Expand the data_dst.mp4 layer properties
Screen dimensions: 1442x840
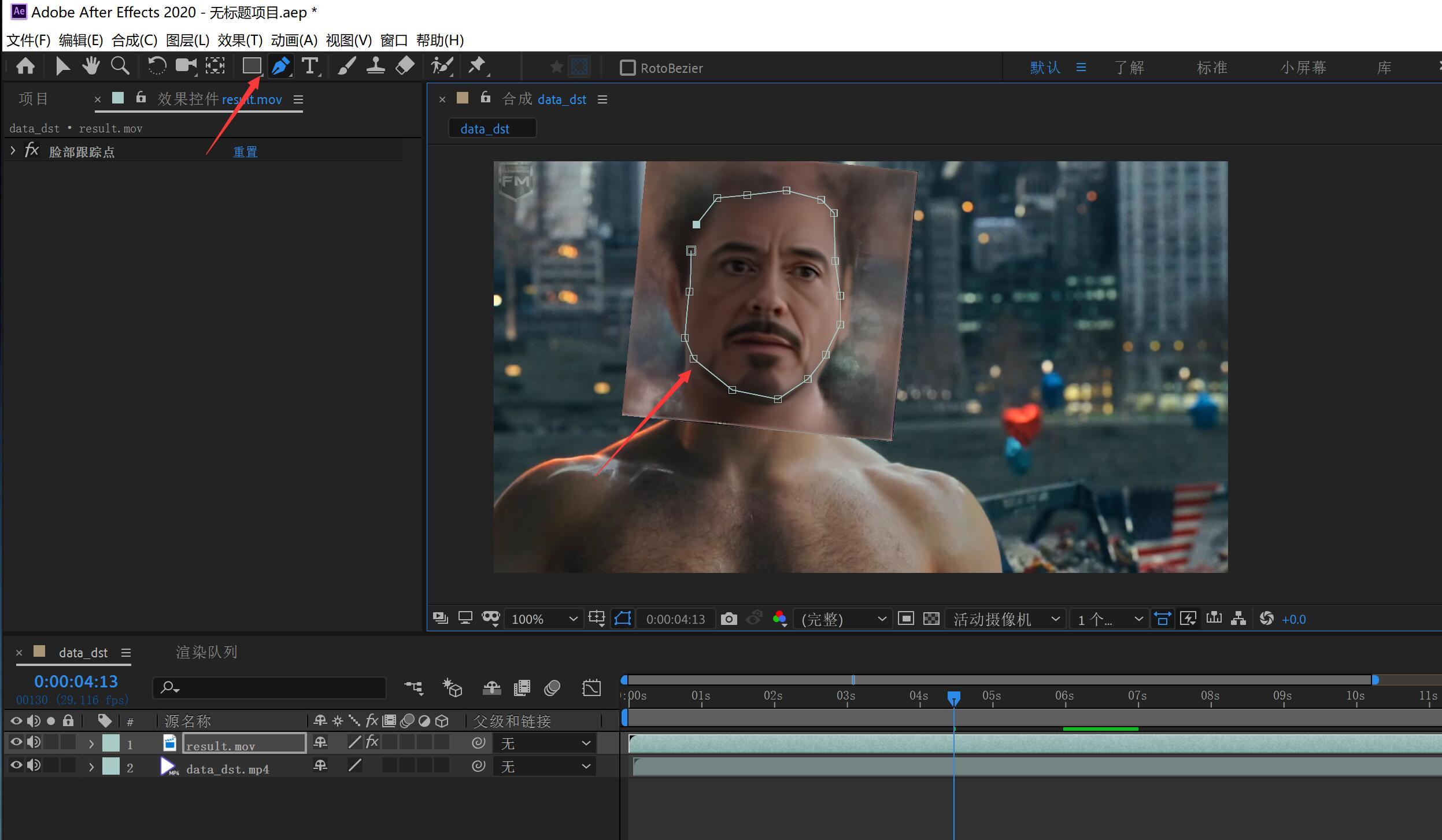(91, 767)
